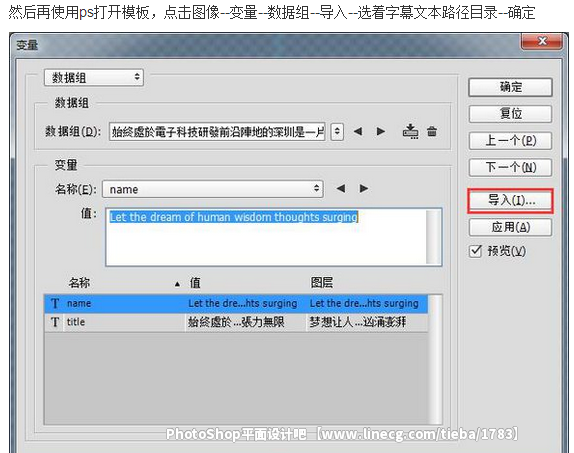Click the 应用(A) apply button
This screenshot has height=453, width=574.
tap(510, 227)
